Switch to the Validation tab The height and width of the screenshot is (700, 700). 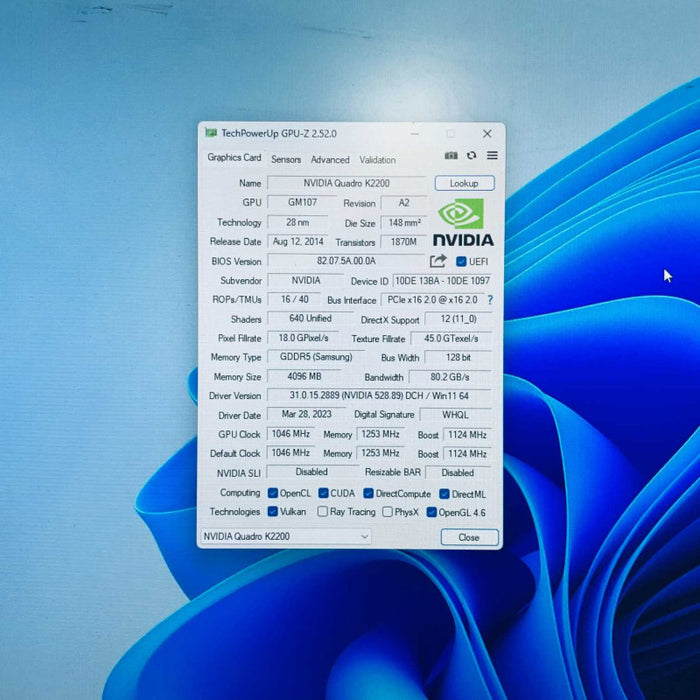[378, 160]
